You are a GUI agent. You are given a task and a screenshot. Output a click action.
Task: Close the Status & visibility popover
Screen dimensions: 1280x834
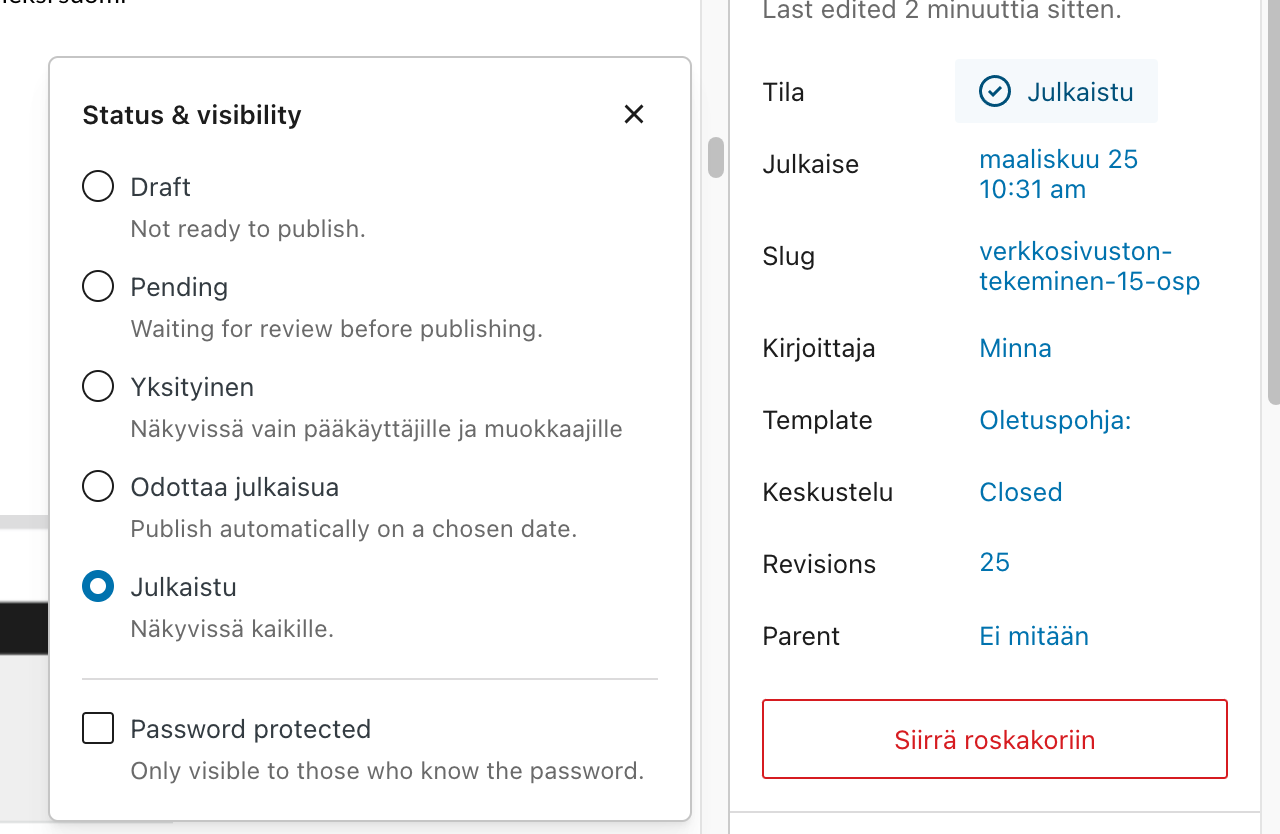coord(633,115)
